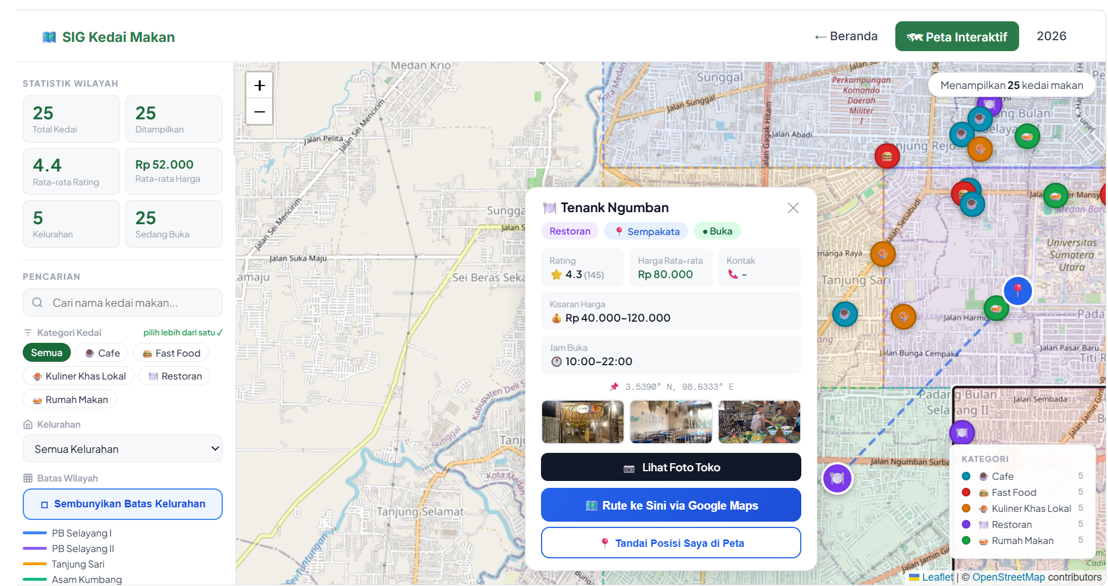Click the Ditampilkan stat card
Screen dimensions: 1108x586
174,119
